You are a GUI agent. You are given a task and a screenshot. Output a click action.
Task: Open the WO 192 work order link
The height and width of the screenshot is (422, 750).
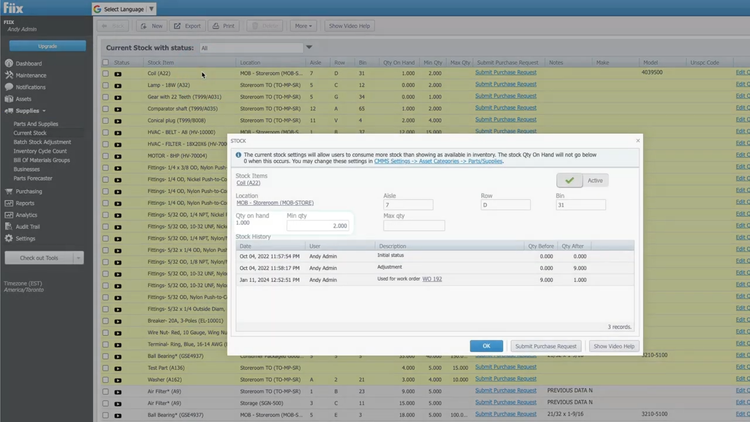pos(432,279)
